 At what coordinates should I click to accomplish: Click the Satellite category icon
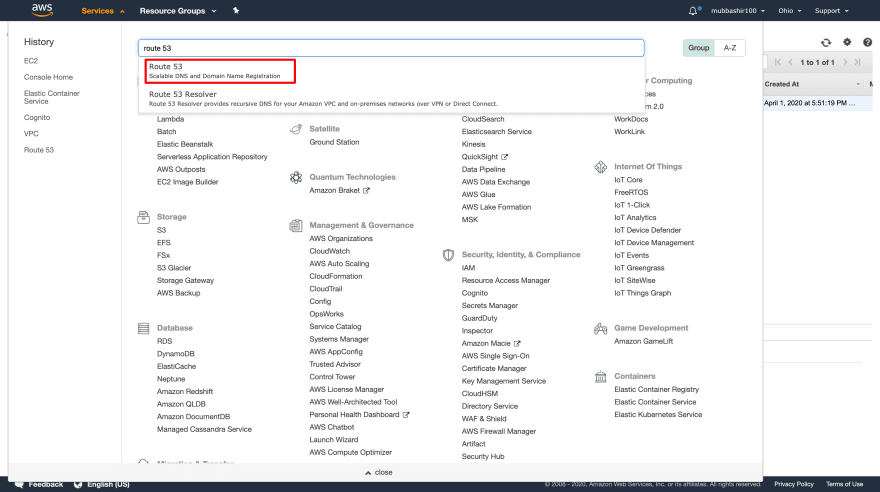tap(296, 129)
